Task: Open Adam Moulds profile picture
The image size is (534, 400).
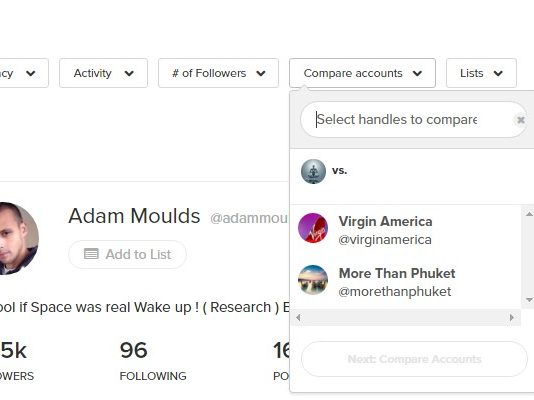Action: coord(17,238)
